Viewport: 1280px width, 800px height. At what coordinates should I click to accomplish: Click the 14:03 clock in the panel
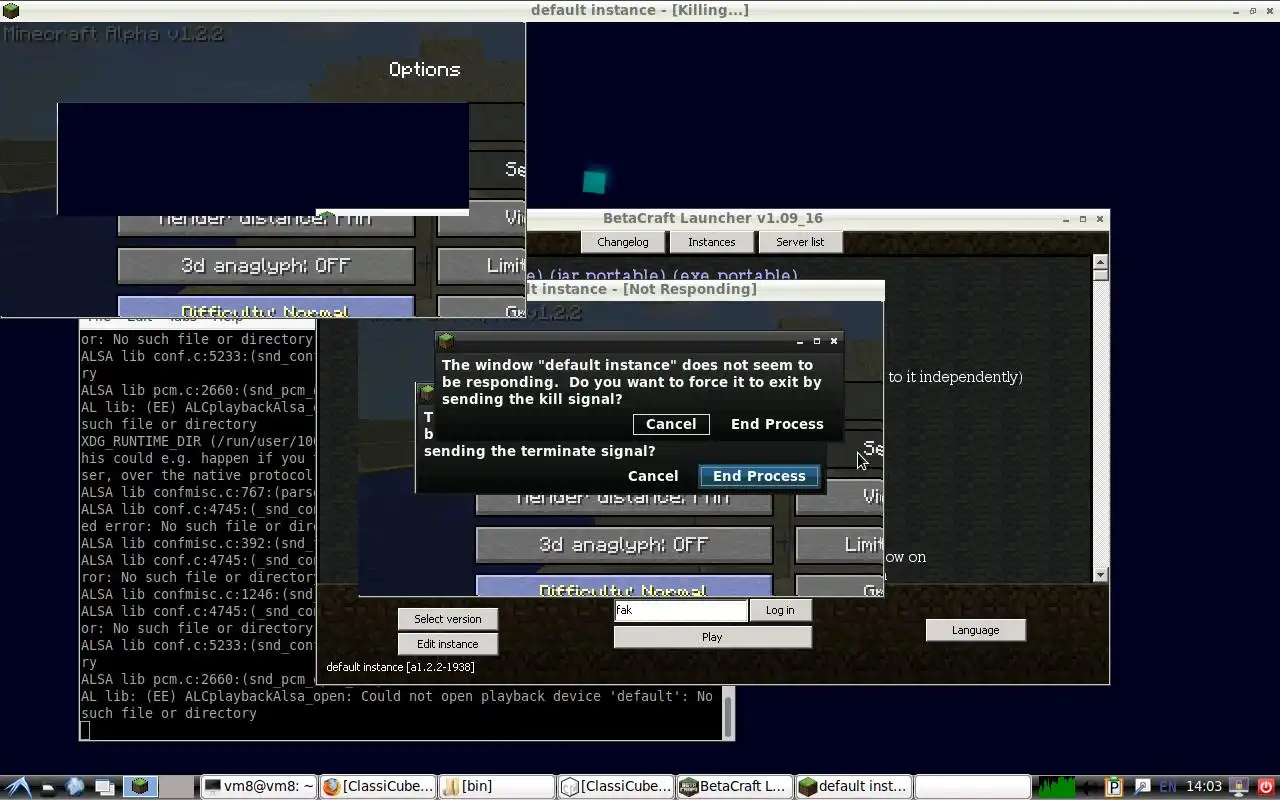[1204, 786]
